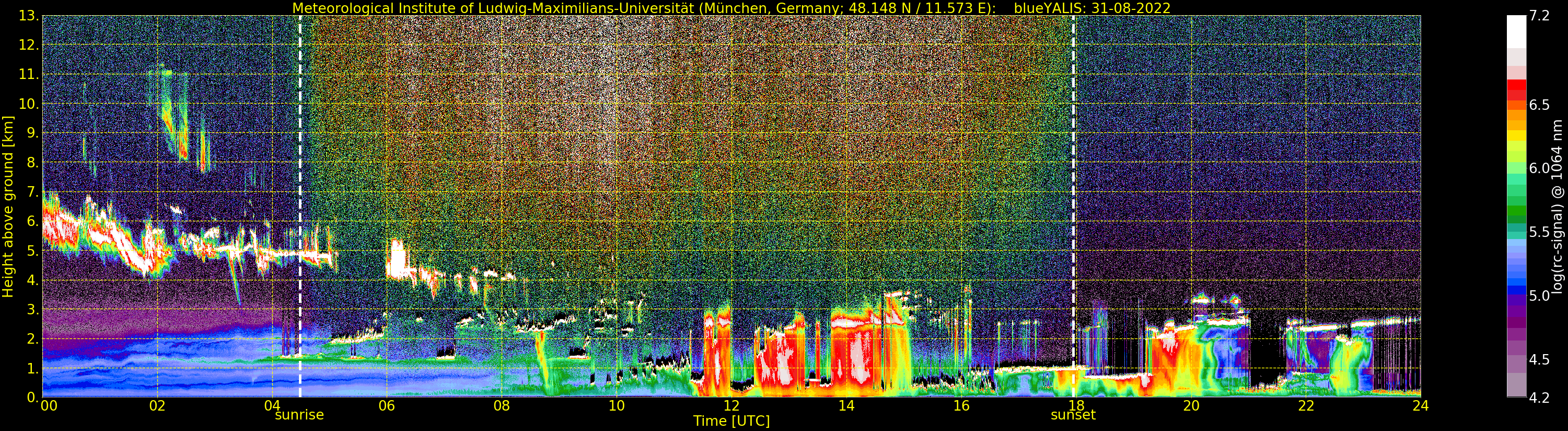Click the "6.5" colorbar tick value

click(1539, 105)
